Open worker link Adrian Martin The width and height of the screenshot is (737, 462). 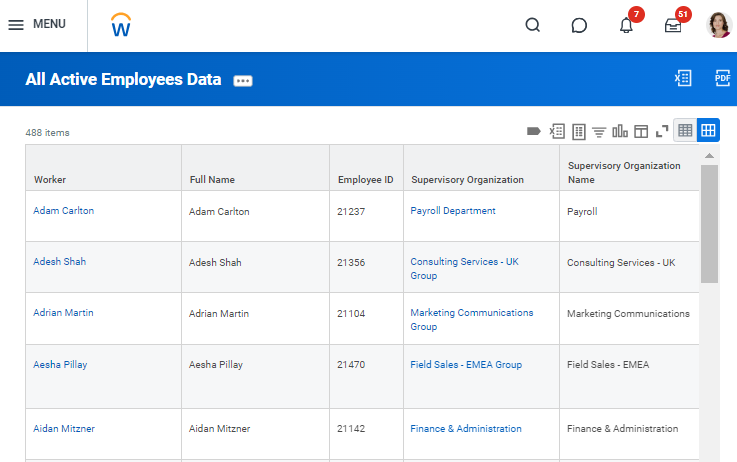tap(63, 313)
